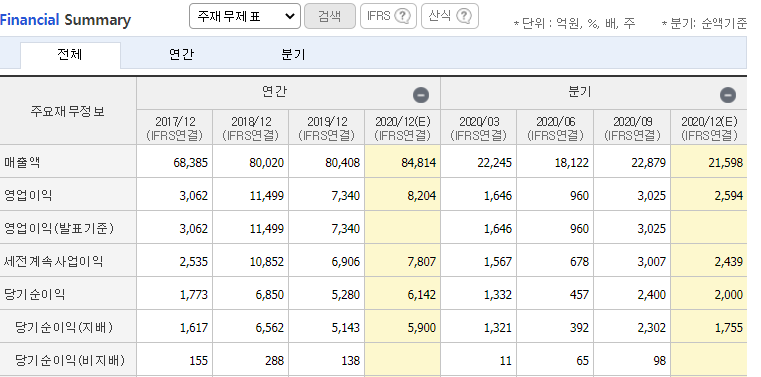Image resolution: width=761 pixels, height=377 pixels.
Task: Click the 80,020 sales value
Action: tap(266, 163)
